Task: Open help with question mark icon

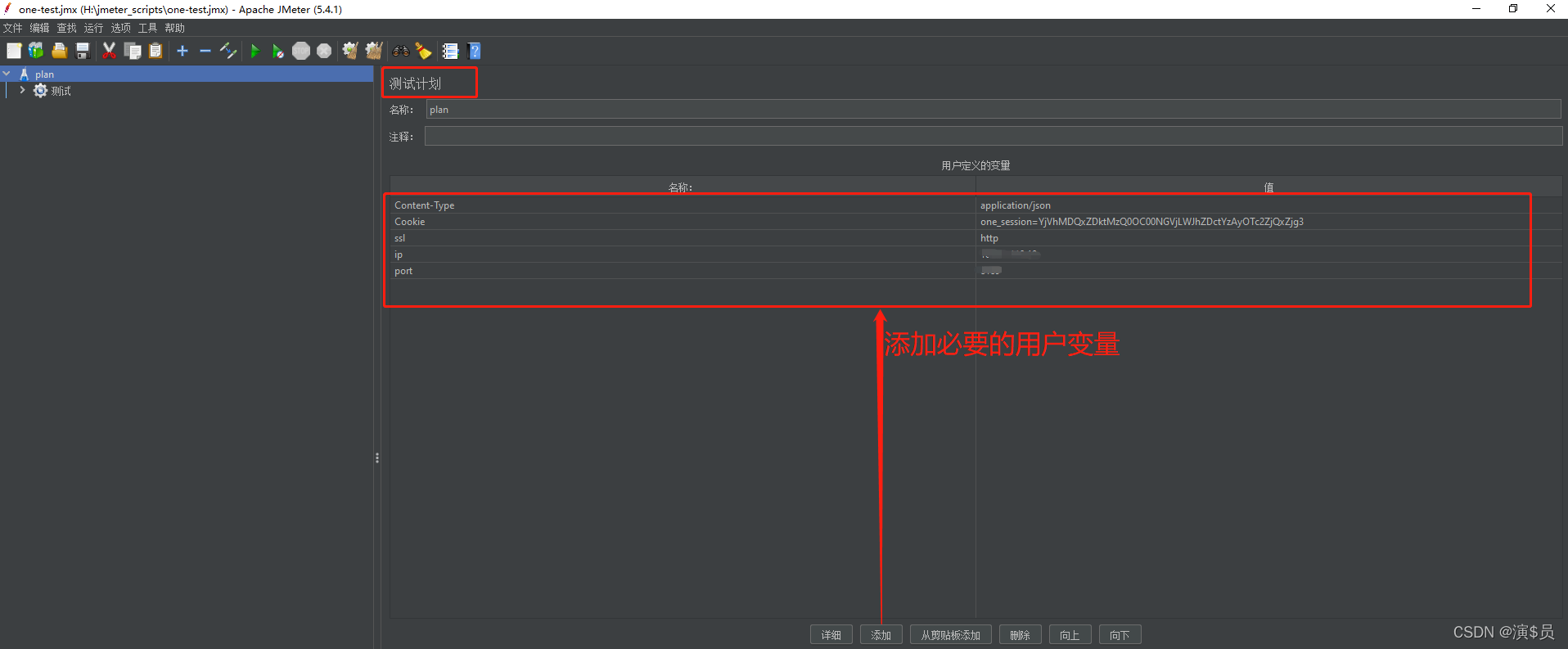Action: 474,51
